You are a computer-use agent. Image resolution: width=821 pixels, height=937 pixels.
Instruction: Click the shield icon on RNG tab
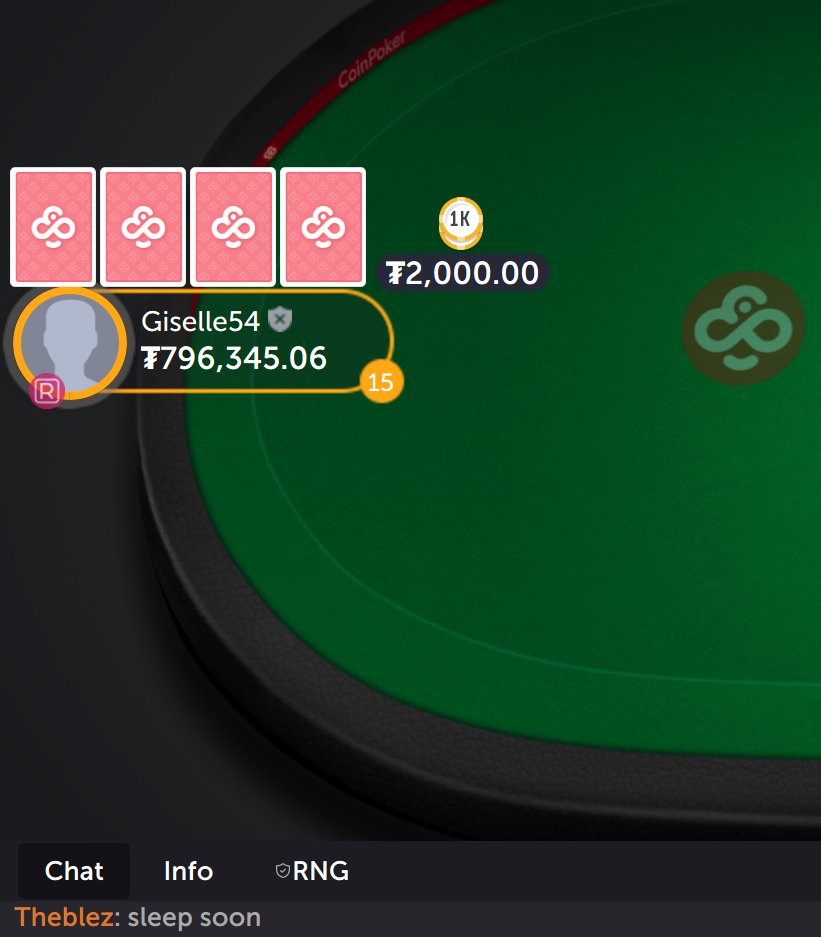tap(283, 871)
